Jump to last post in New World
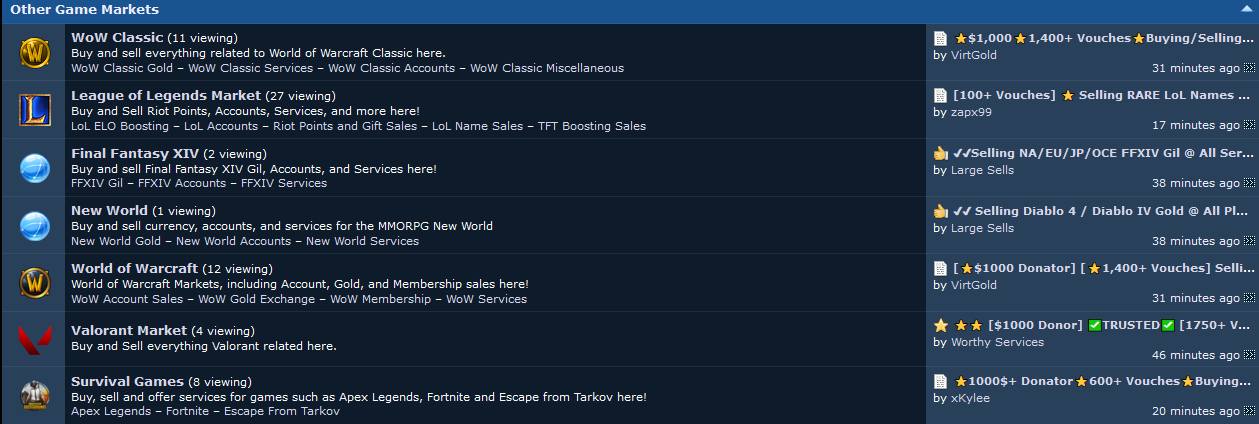This screenshot has height=424, width=1259. [1249, 242]
